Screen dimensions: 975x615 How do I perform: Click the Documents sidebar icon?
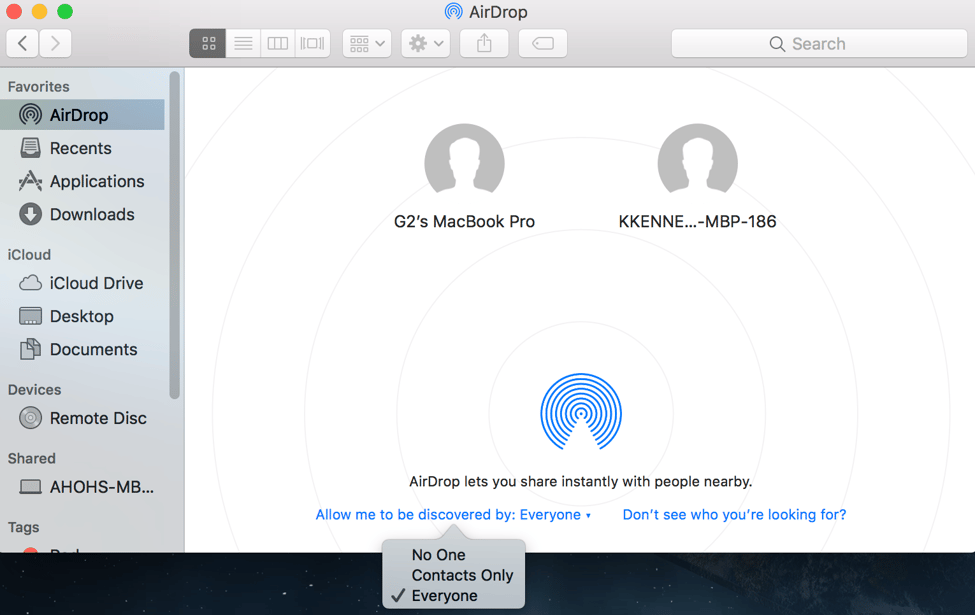30,349
